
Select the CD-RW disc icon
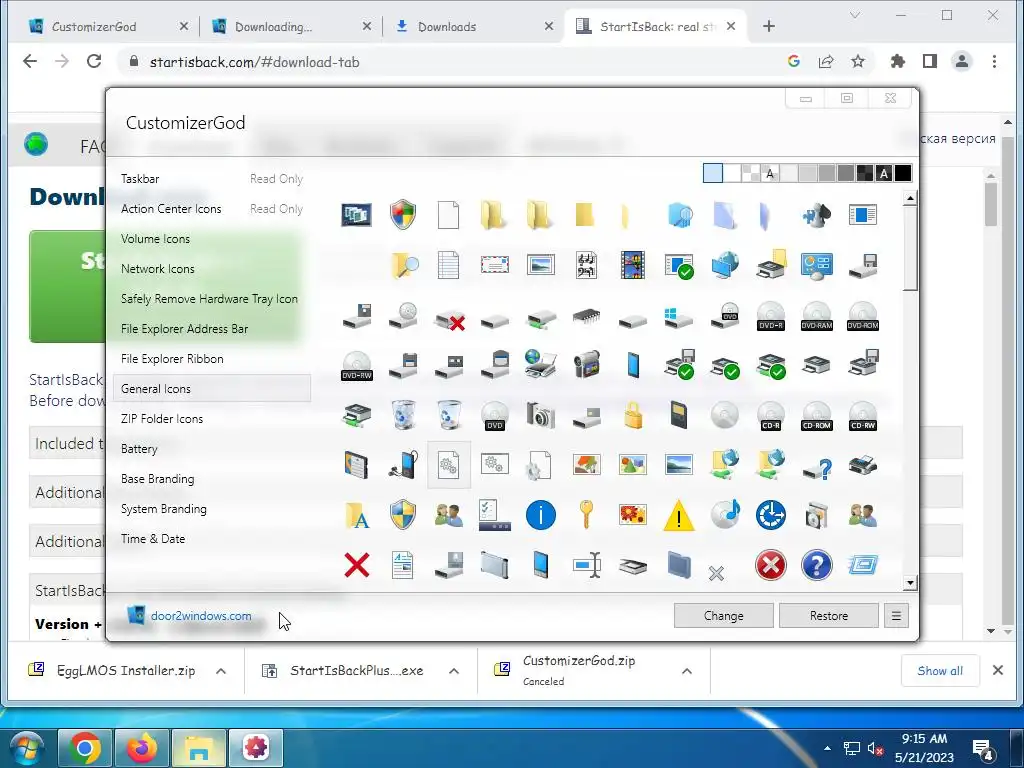coord(863,416)
